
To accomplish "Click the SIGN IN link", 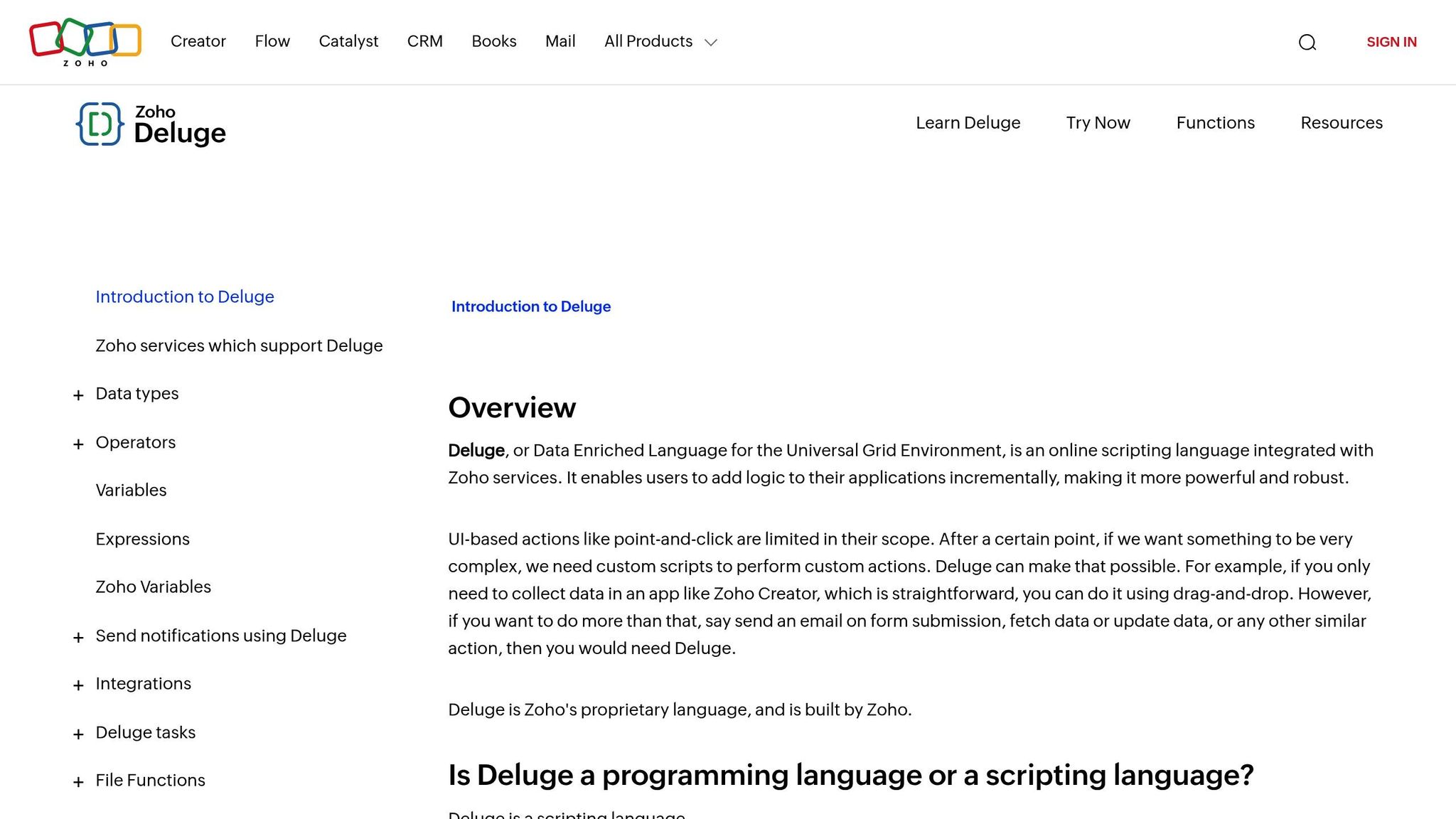I will (x=1391, y=42).
